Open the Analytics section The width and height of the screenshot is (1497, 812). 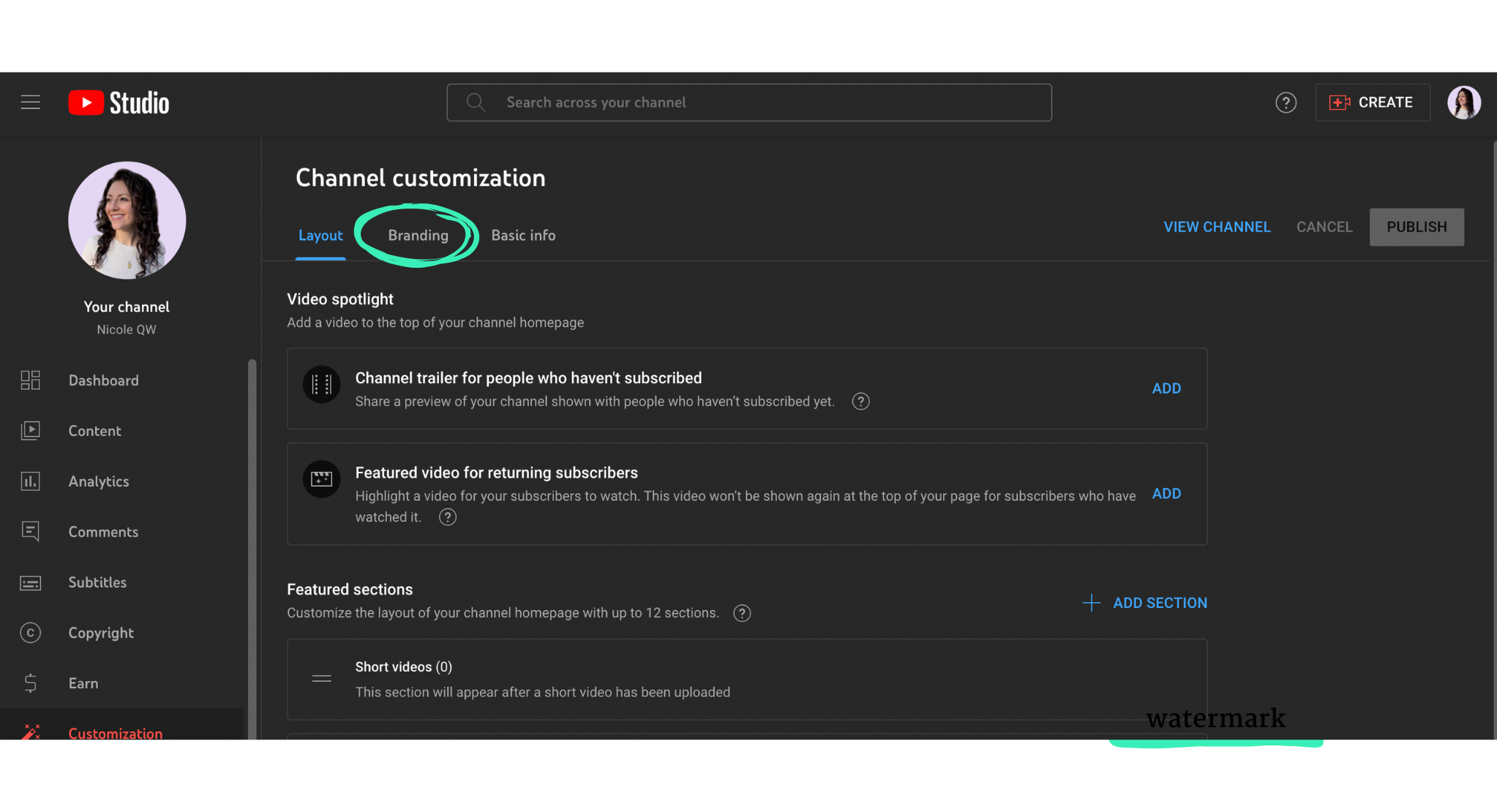[x=98, y=481]
